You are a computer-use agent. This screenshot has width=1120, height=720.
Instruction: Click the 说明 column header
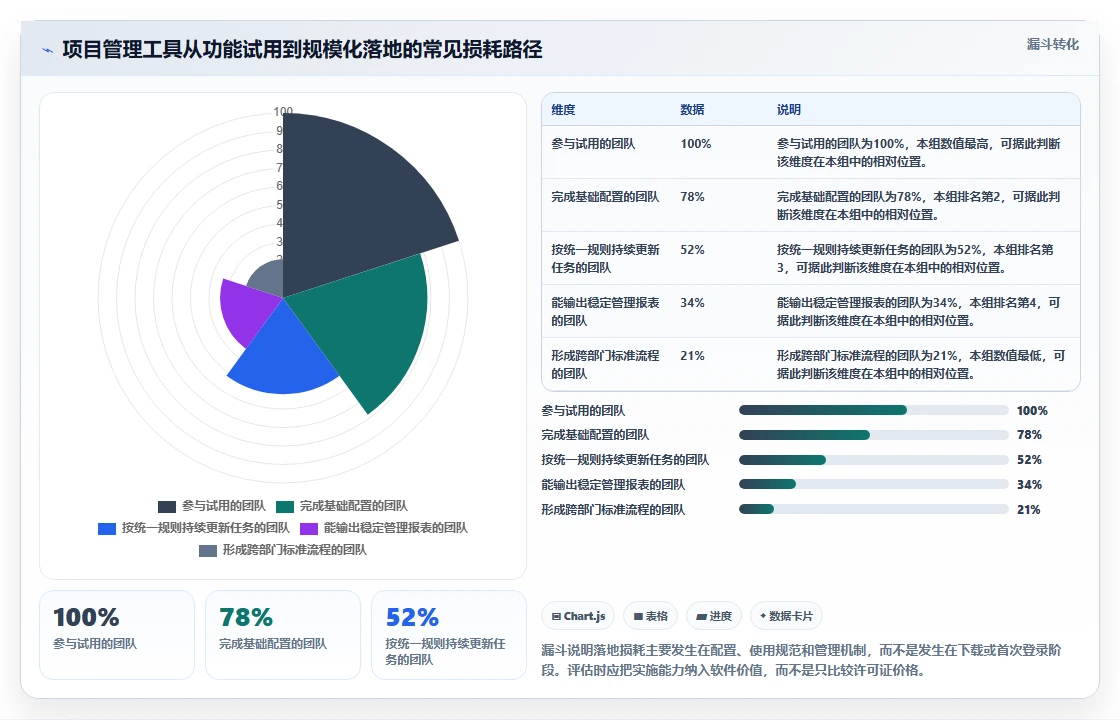coord(789,109)
